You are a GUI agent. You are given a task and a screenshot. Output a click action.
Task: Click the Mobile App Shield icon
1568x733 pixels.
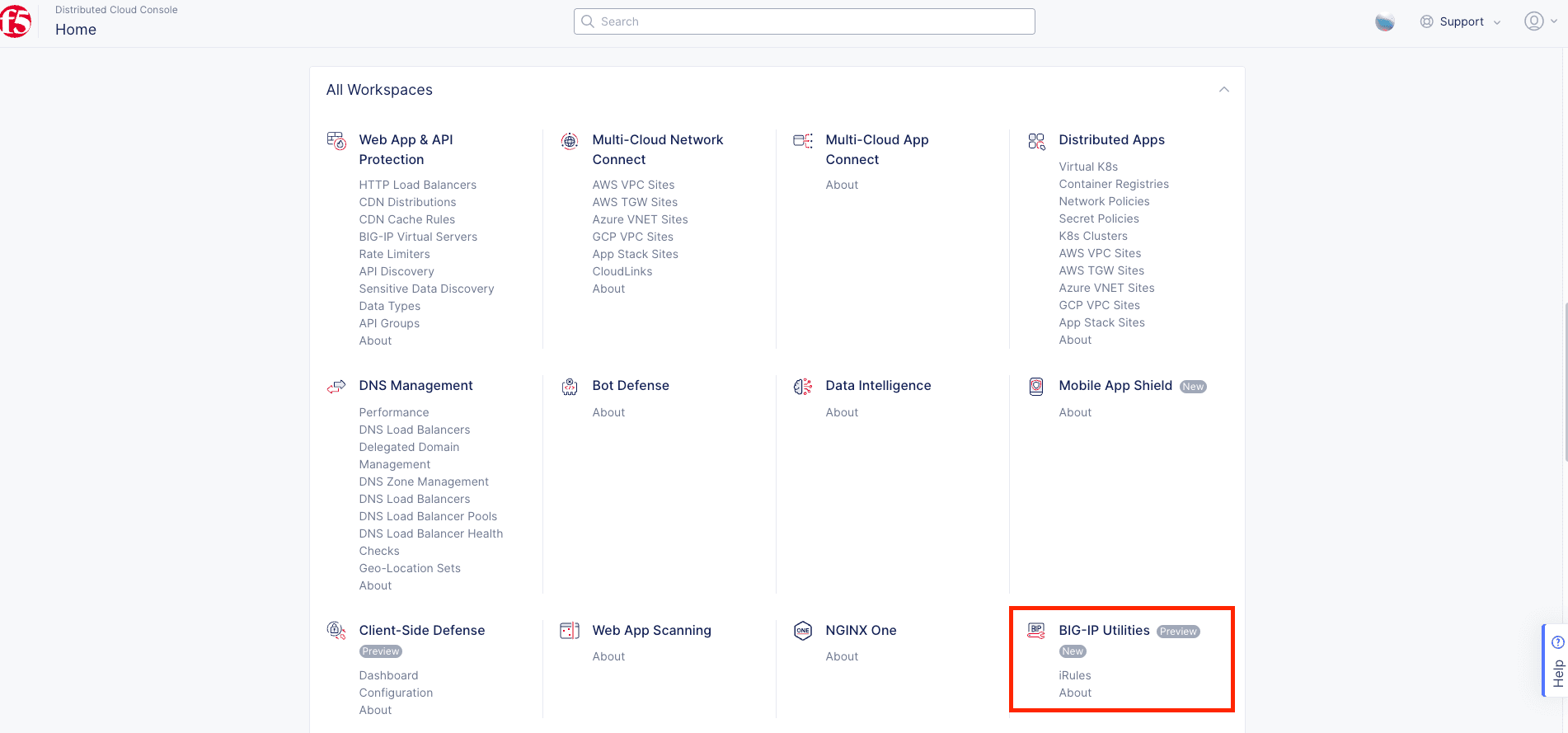coord(1036,387)
